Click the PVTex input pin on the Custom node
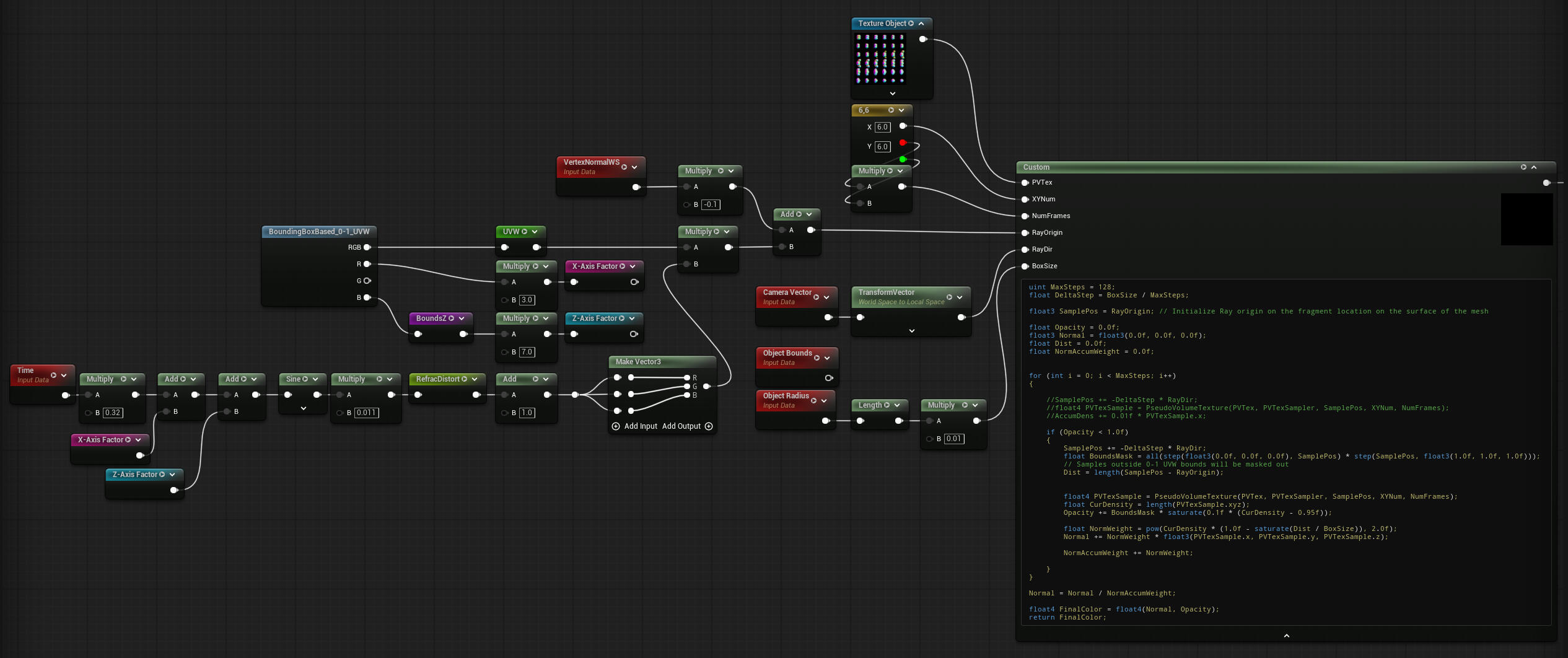1568x658 pixels. [x=1025, y=182]
